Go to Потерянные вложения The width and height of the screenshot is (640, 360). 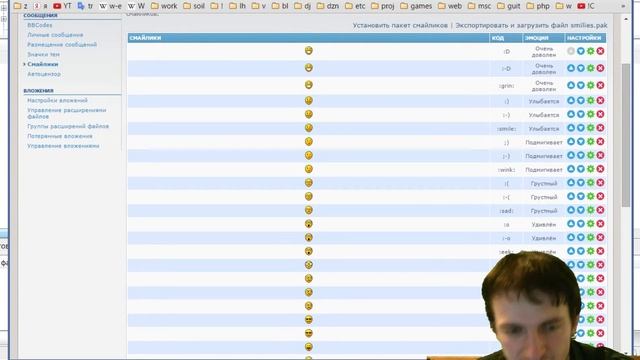[60, 136]
